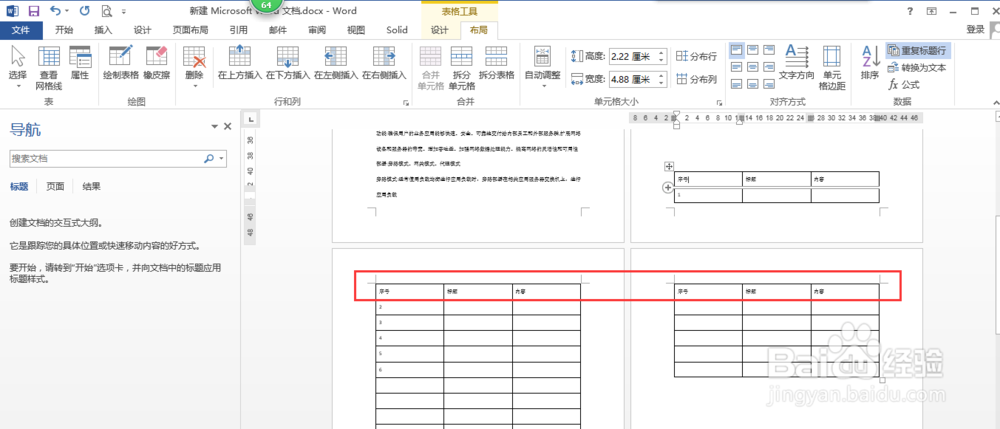Click the 搜索文档 search box
This screenshot has width=1000, height=429.
106,159
